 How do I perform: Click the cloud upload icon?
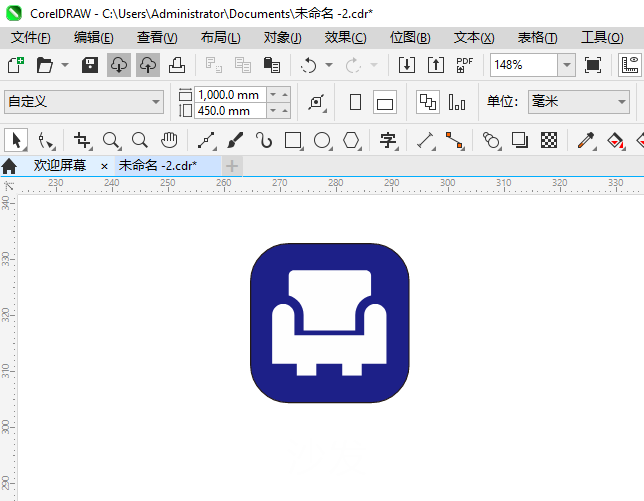148,65
